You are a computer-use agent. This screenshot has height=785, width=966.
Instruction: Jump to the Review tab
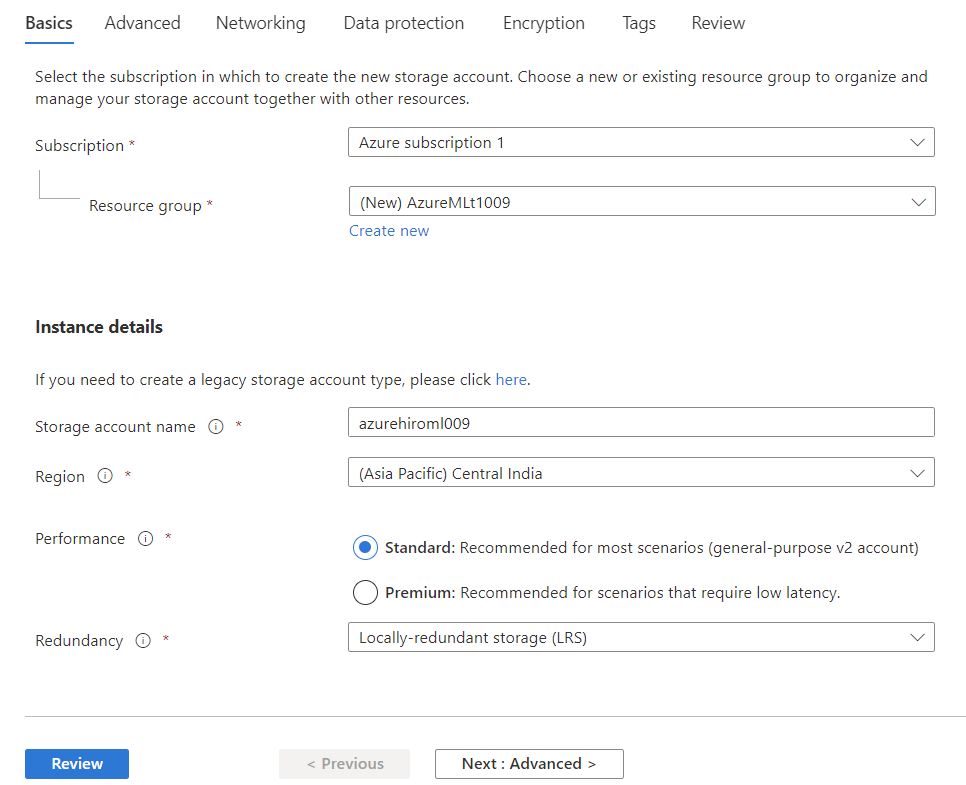click(x=718, y=23)
